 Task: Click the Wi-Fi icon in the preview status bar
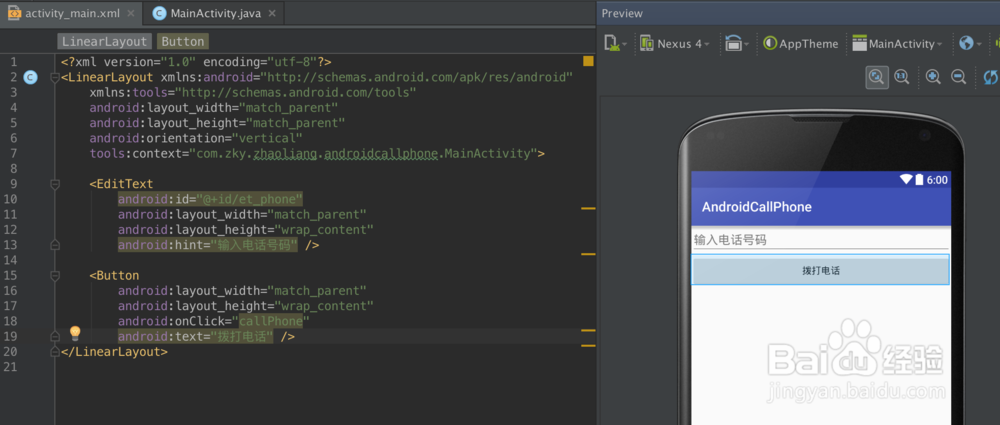coord(906,180)
